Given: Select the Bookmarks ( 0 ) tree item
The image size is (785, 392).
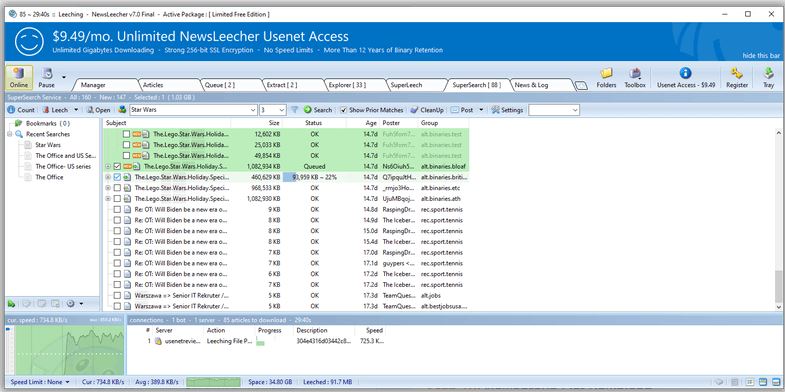Looking at the screenshot, I should click(x=48, y=123).
